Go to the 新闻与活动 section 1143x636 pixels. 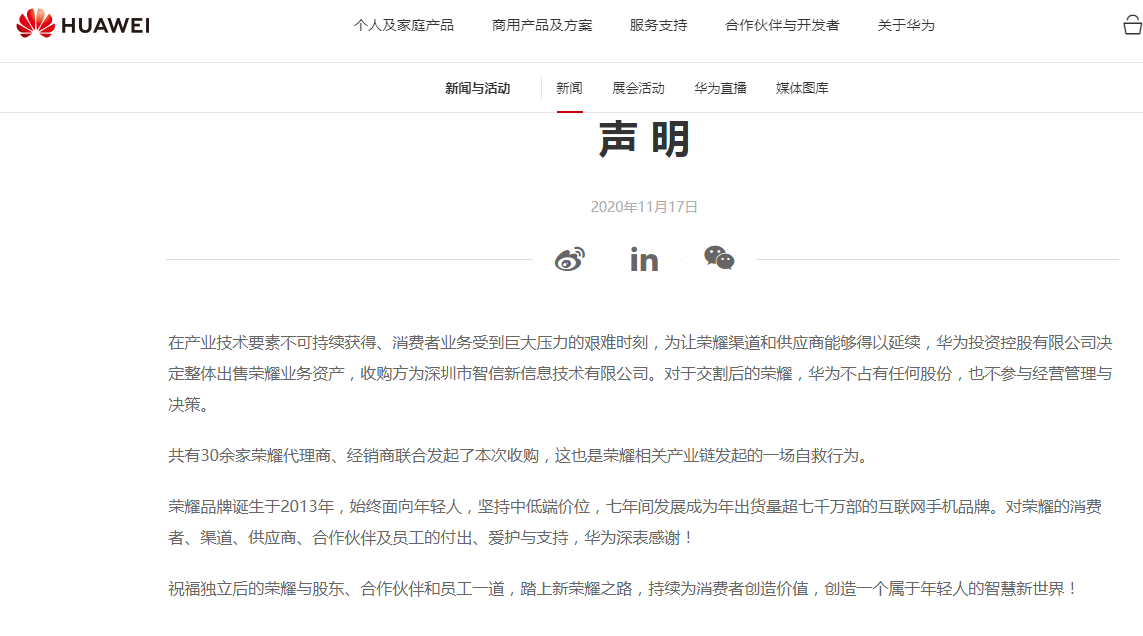pos(477,88)
